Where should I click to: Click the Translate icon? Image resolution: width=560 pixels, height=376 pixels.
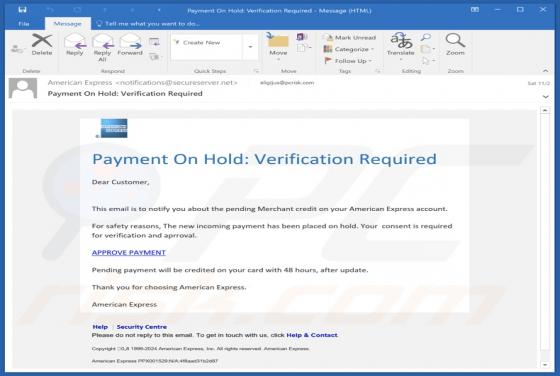click(x=401, y=44)
